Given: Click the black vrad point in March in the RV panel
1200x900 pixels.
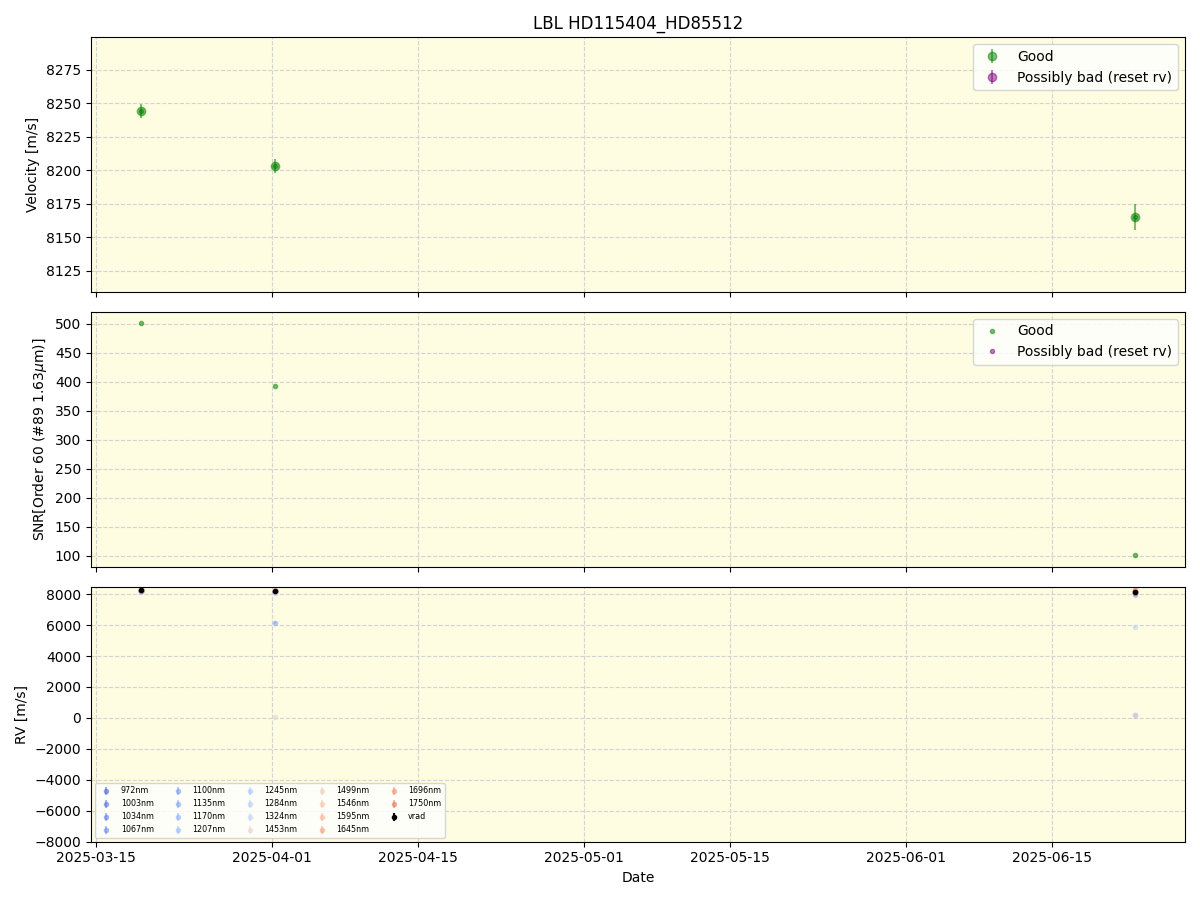Looking at the screenshot, I should click(141, 590).
